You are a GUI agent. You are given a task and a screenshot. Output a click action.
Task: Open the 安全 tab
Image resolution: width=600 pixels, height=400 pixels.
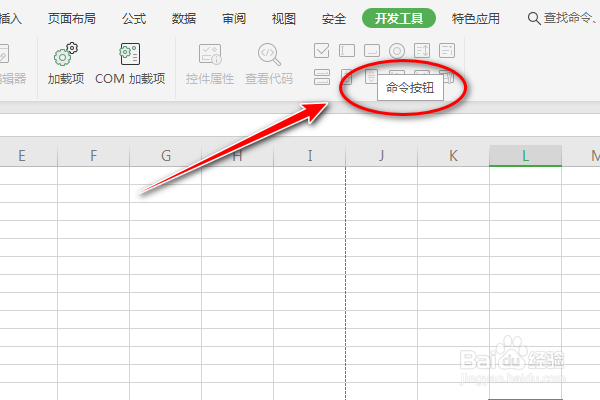(x=334, y=18)
